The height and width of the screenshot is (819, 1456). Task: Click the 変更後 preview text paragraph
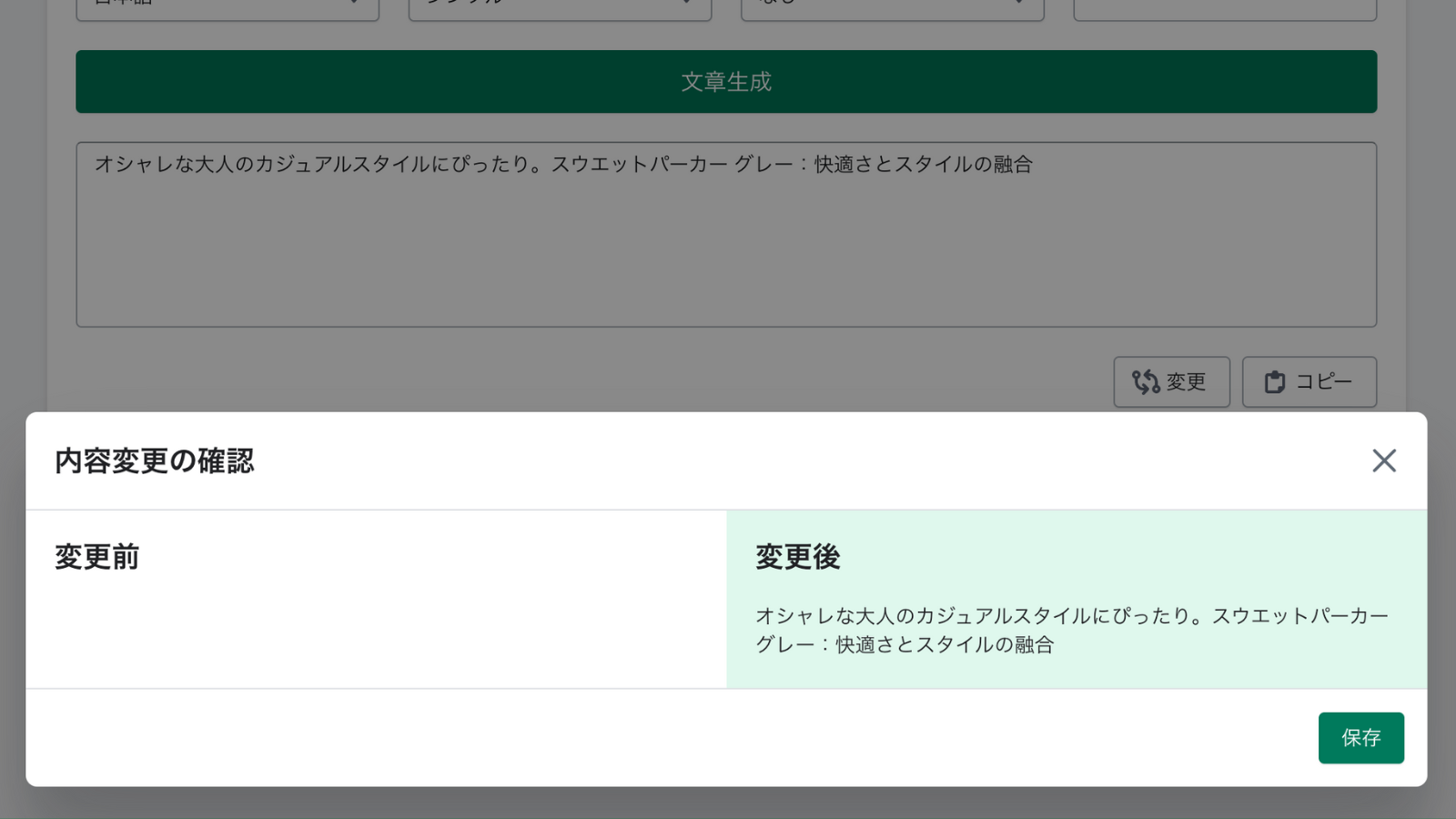[x=1073, y=630]
